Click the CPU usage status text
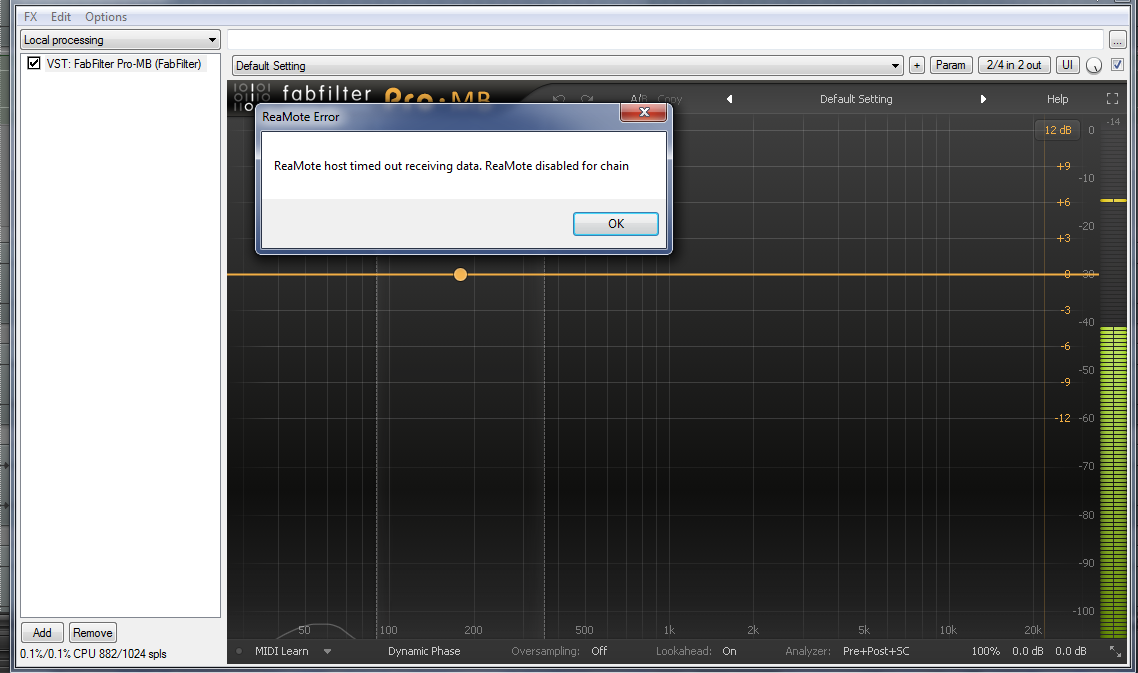Viewport: 1138px width, 673px height. (x=94, y=654)
